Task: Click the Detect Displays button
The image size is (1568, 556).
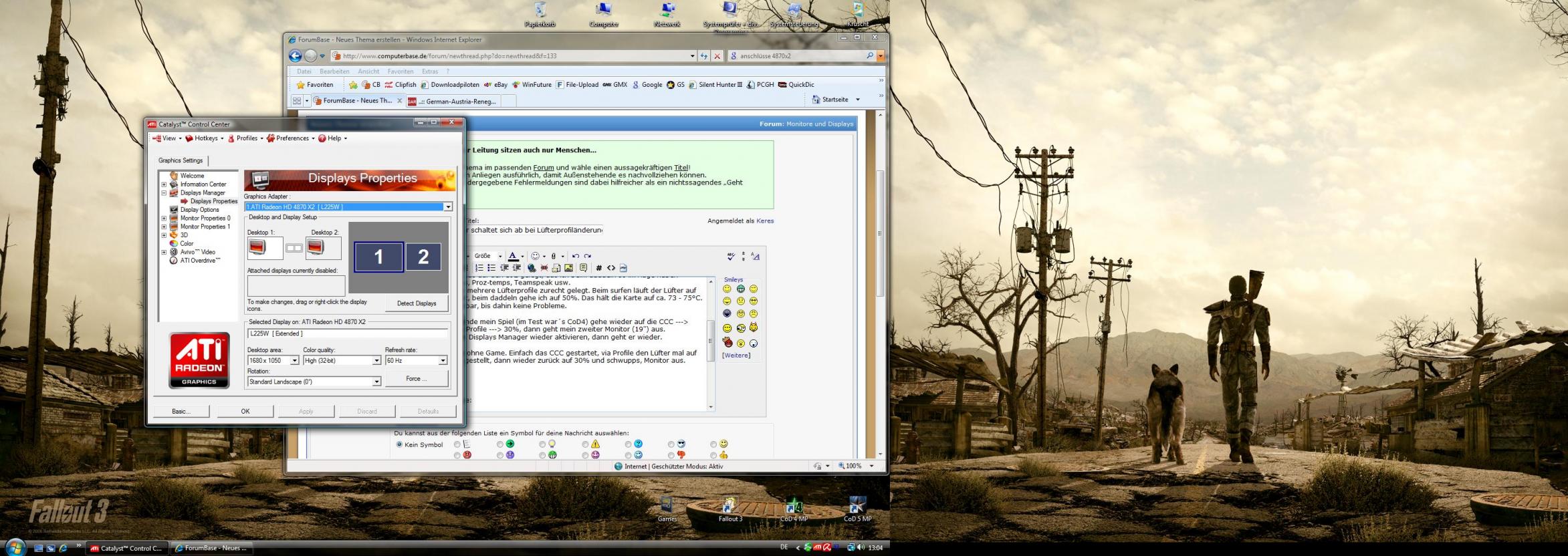Action: [417, 303]
